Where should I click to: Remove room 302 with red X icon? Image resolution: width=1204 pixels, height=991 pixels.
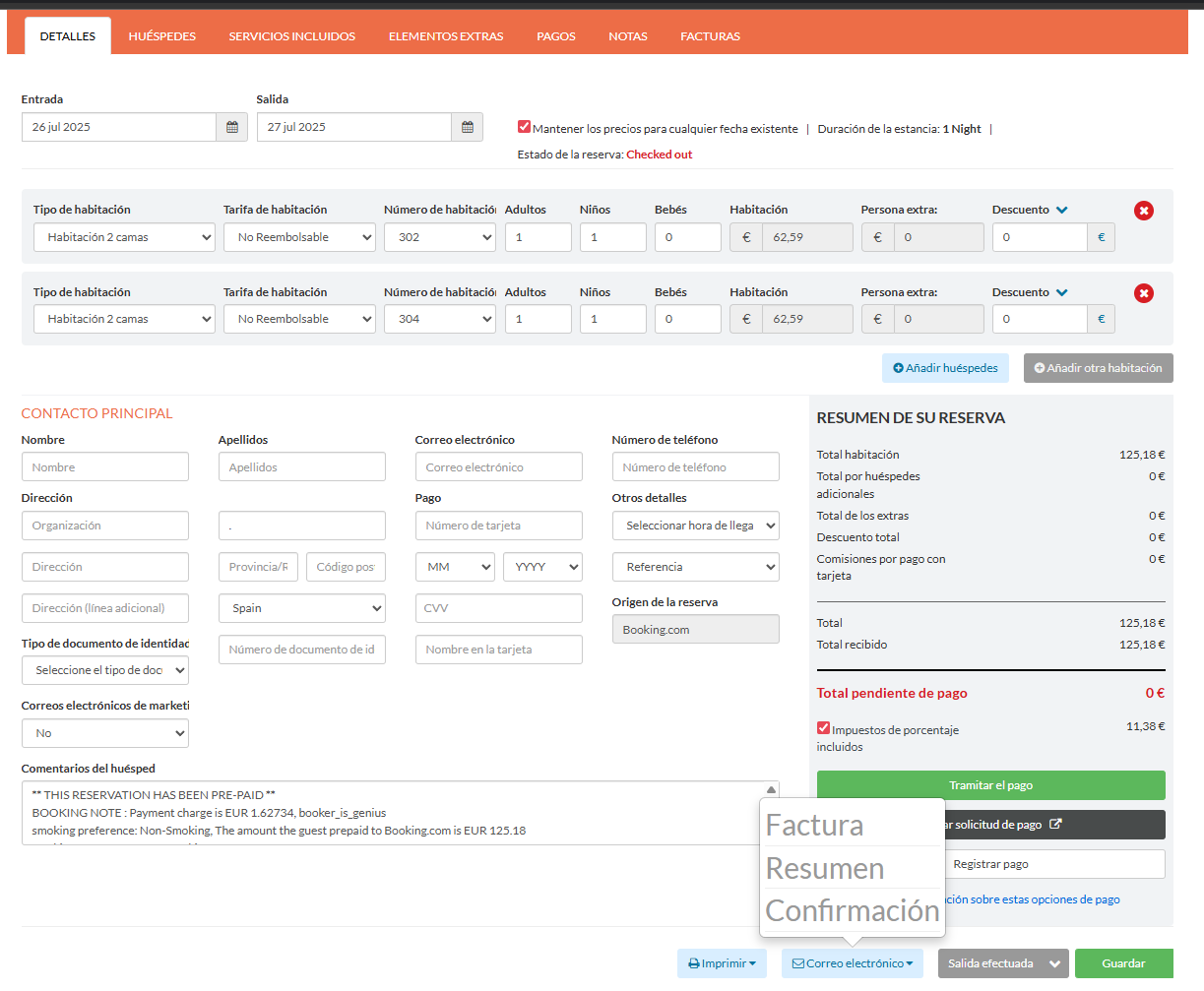pyautogui.click(x=1143, y=211)
